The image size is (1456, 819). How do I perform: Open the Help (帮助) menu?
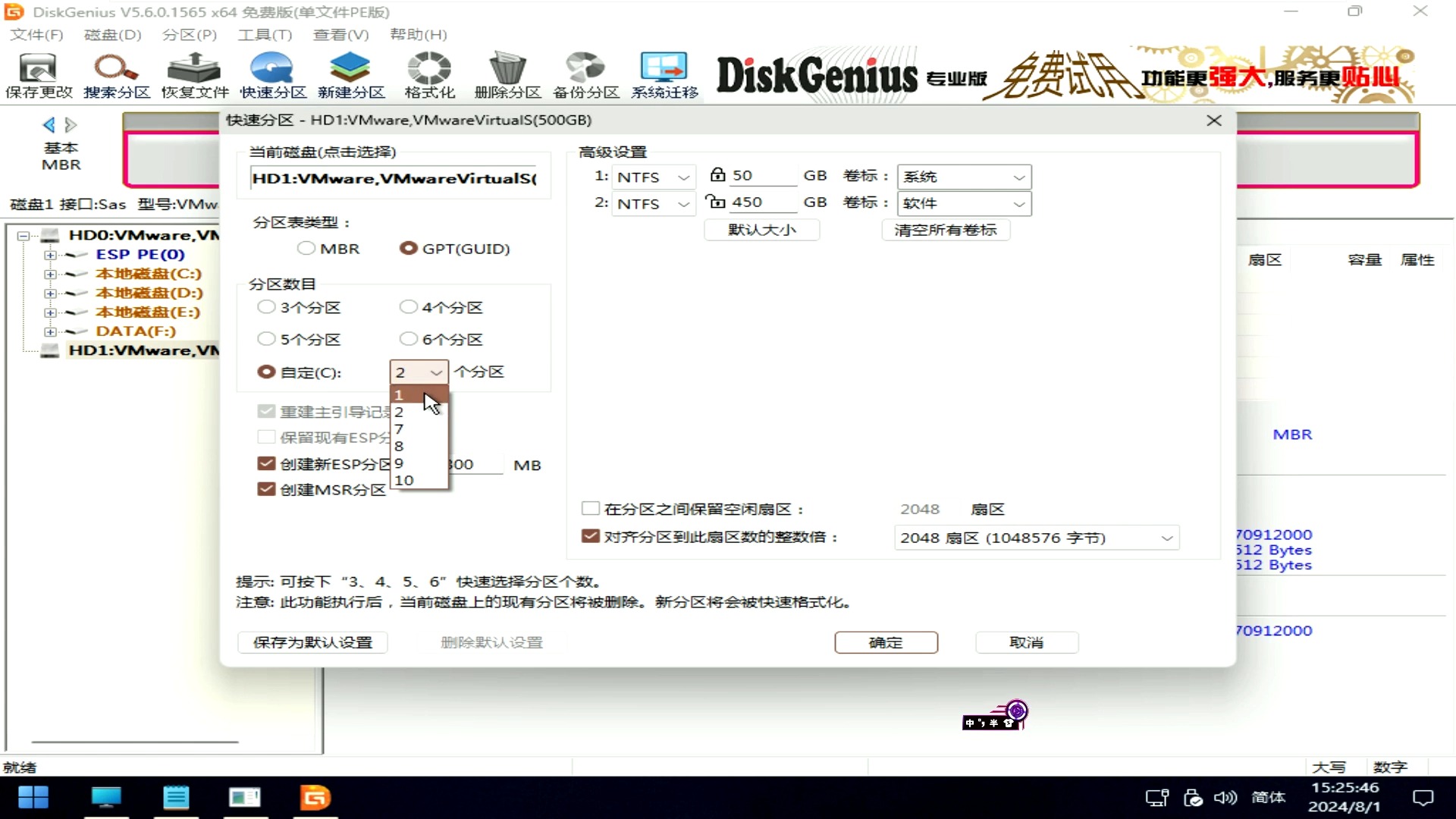[x=418, y=35]
